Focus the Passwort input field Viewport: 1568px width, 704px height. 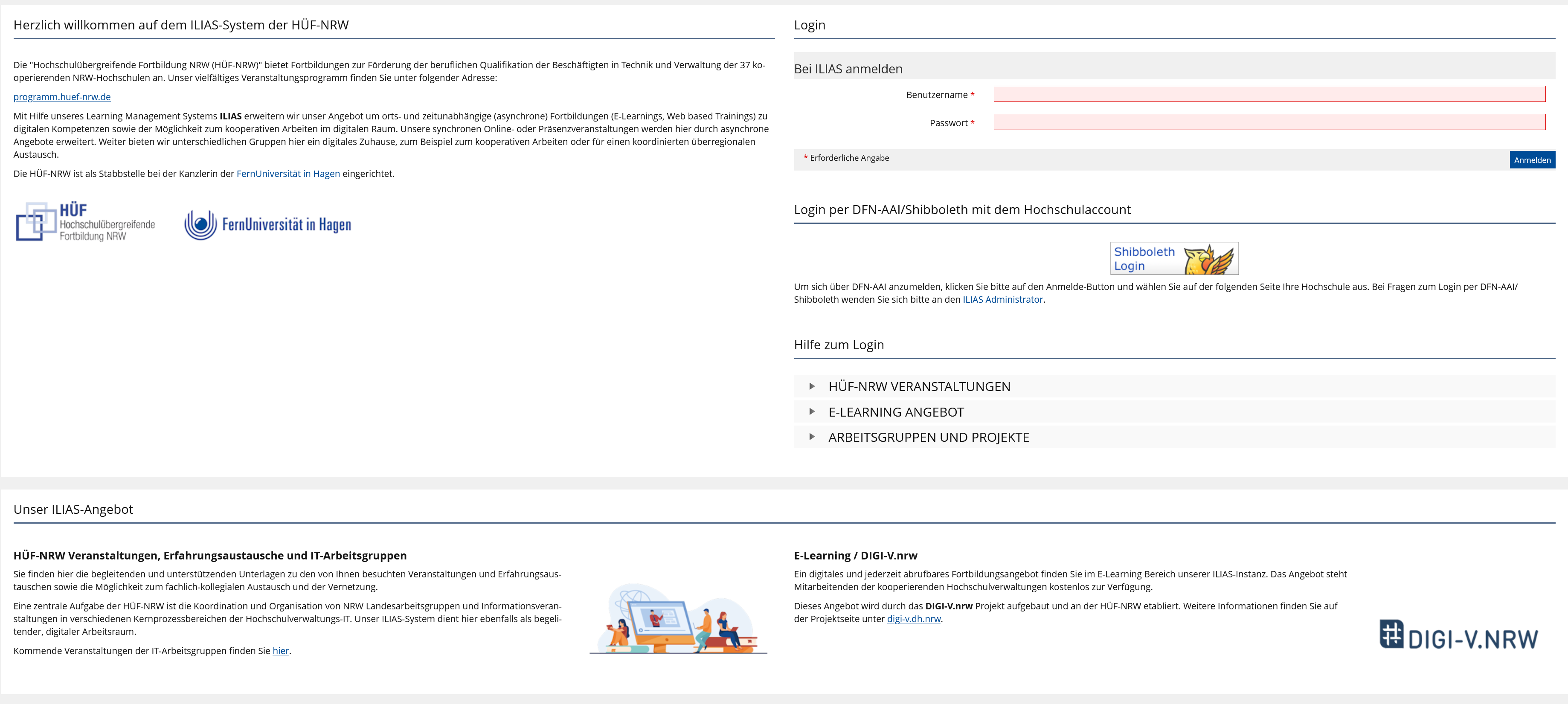(x=1269, y=122)
